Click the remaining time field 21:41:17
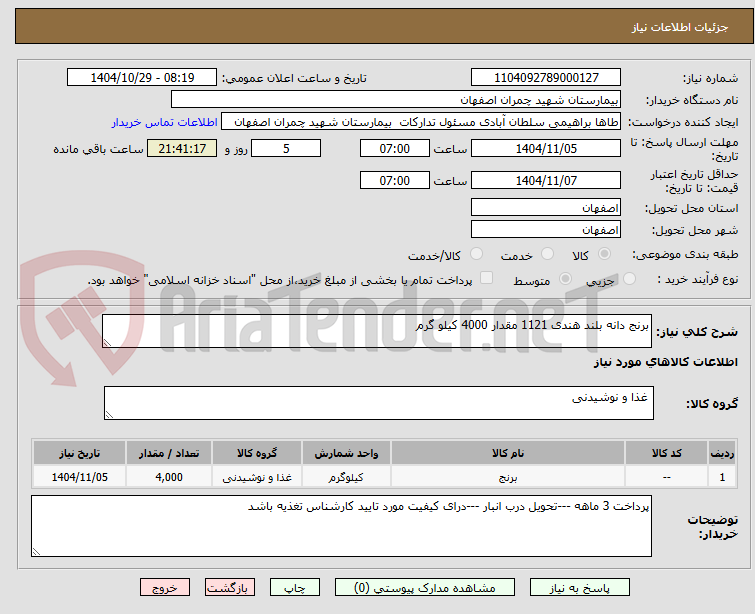This screenshot has width=755, height=614. [x=182, y=148]
